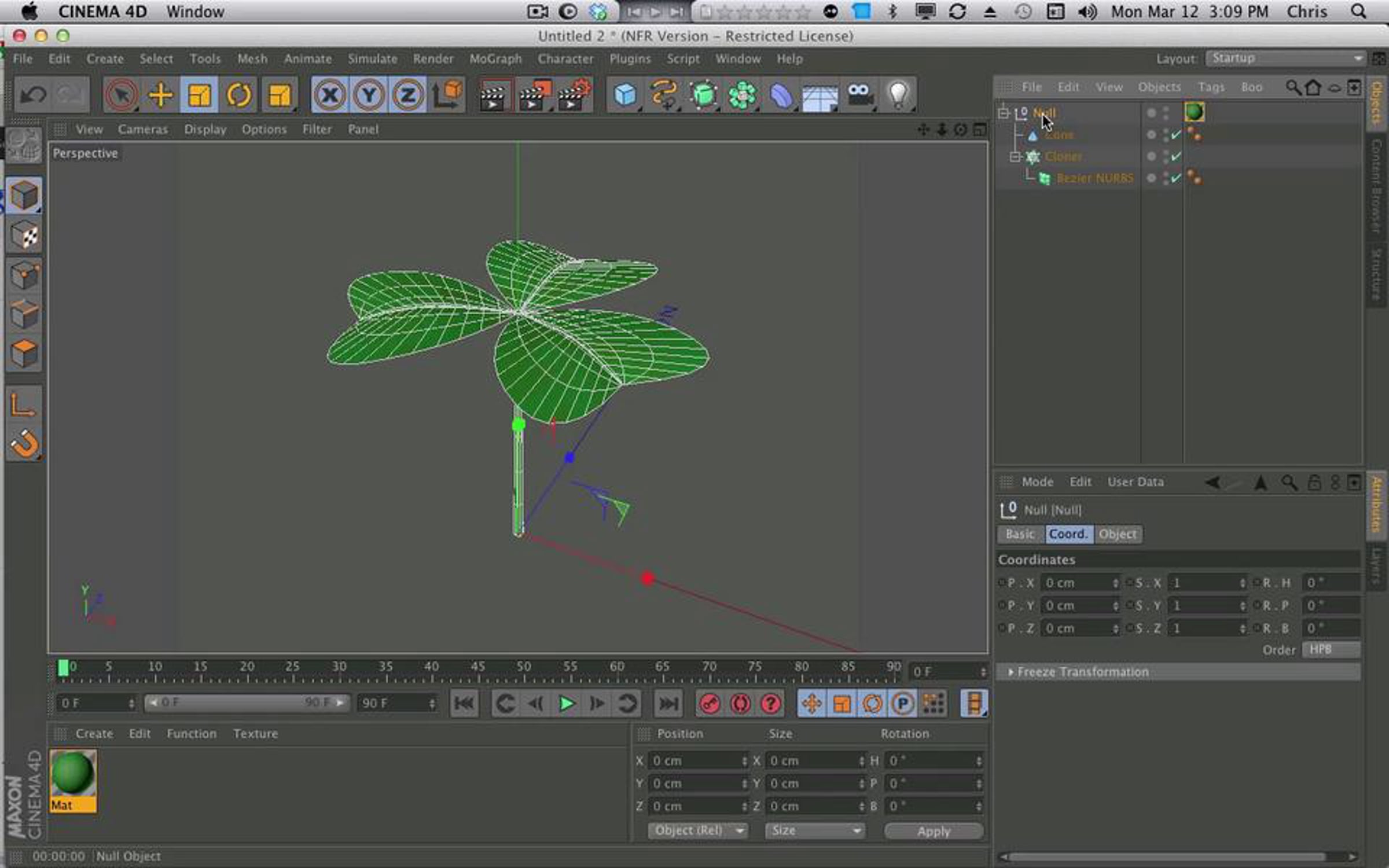The image size is (1389, 868).
Task: Click the magnet snap icon
Action: (x=24, y=444)
